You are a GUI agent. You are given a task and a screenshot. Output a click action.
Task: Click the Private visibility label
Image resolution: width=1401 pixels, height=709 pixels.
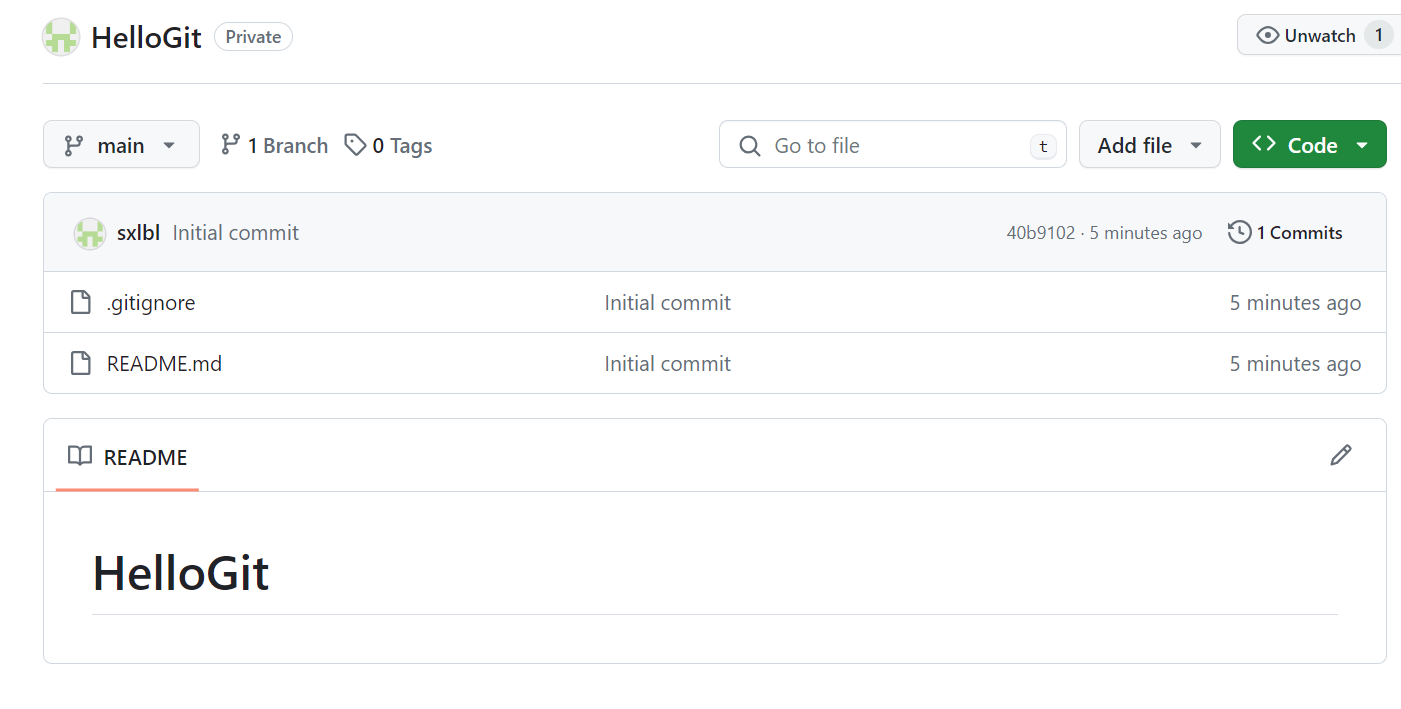[x=253, y=37]
